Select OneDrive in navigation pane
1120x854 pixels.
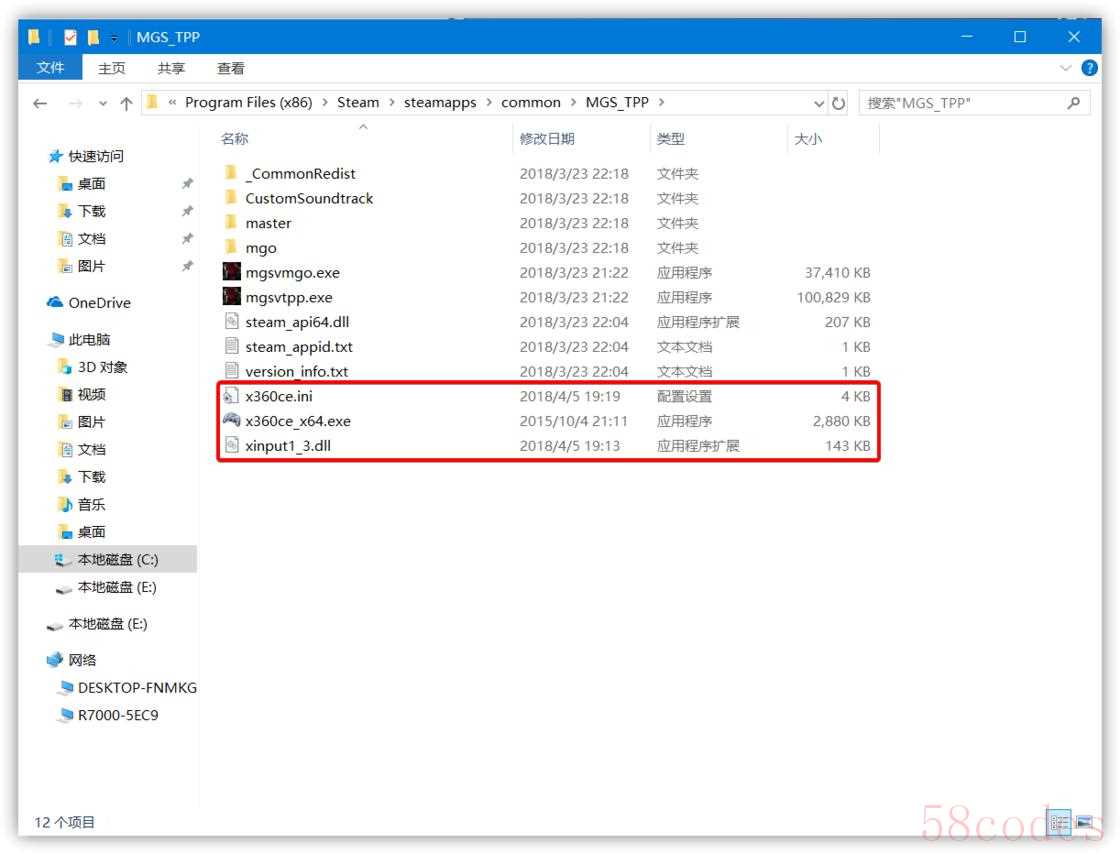[x=99, y=303]
